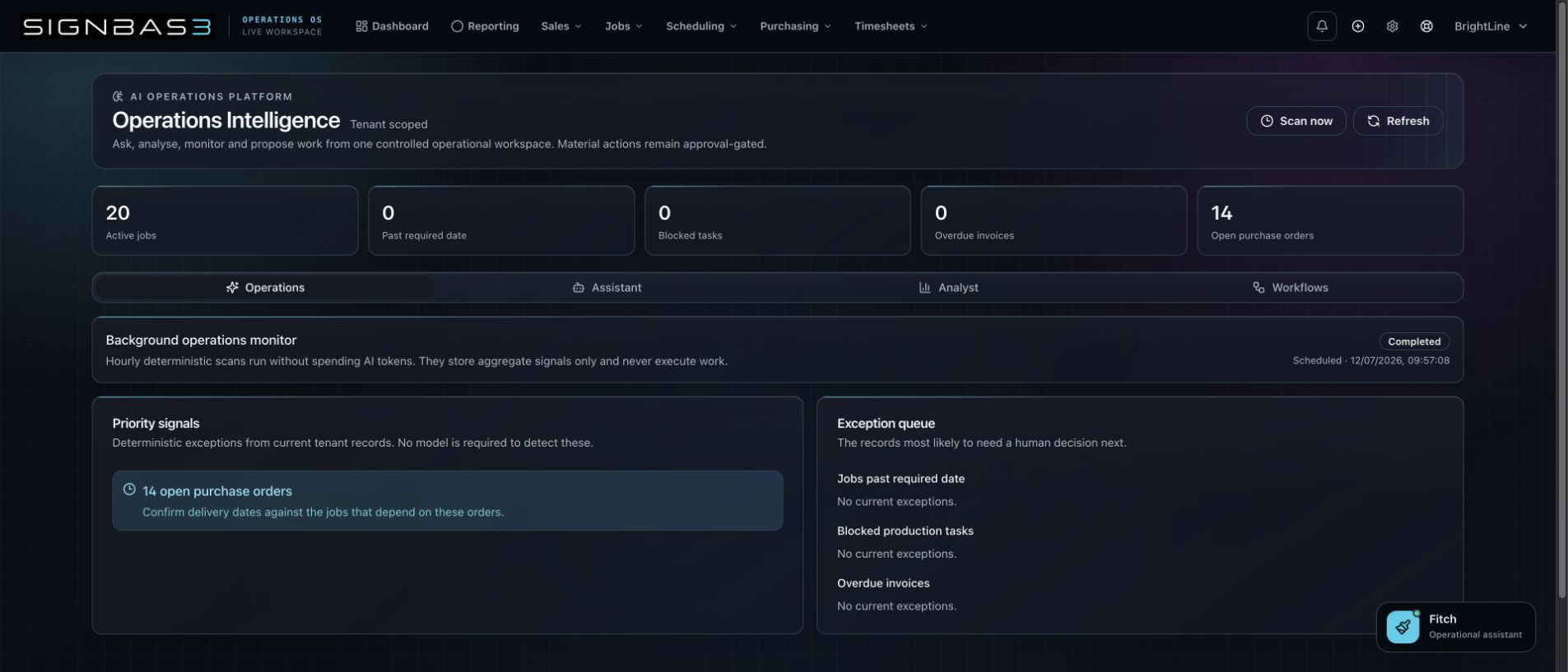
Task: Expand the Purchasing menu
Action: tap(795, 26)
